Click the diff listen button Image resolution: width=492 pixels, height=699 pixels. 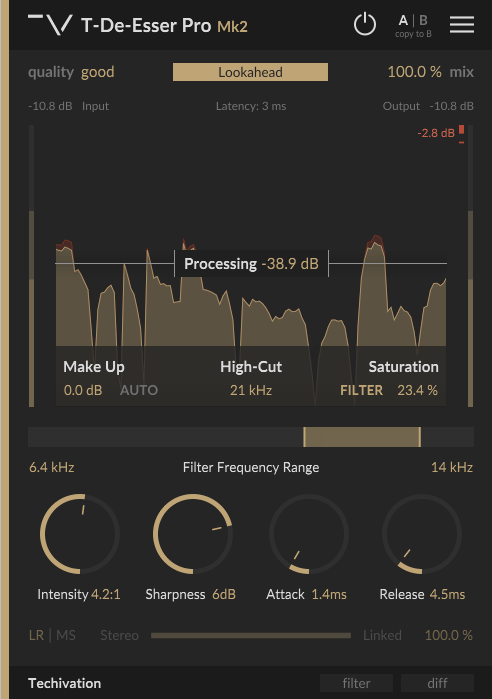point(437,683)
